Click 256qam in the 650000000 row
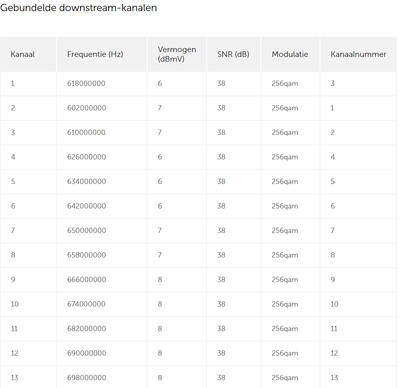Viewport: 400px width, 388px height. (x=285, y=230)
